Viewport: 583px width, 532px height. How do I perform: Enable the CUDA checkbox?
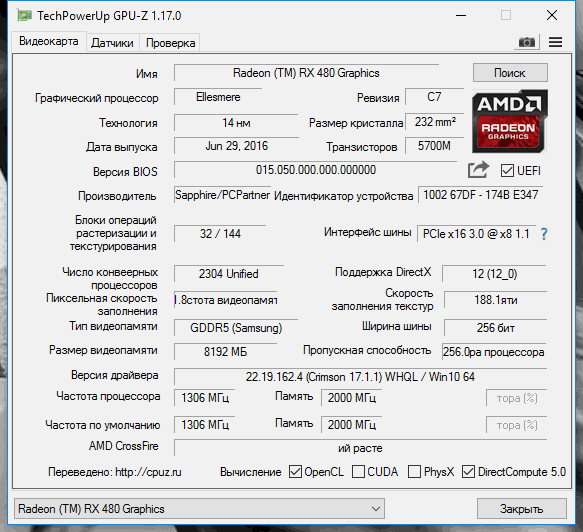358,472
